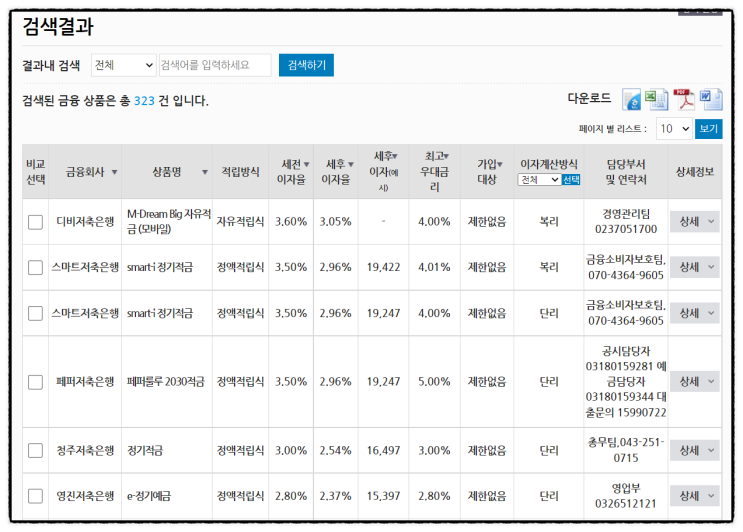
Task: Expand 상세 for smart-i 정기적금 단리 4.00% row
Action: coord(695,313)
